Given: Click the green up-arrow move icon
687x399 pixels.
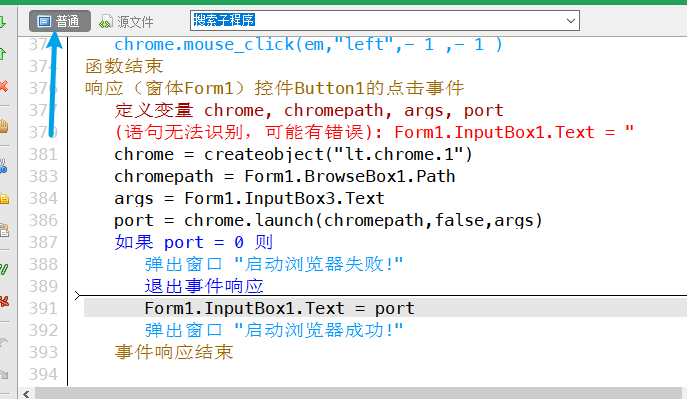Looking at the screenshot, I should (x=3, y=54).
